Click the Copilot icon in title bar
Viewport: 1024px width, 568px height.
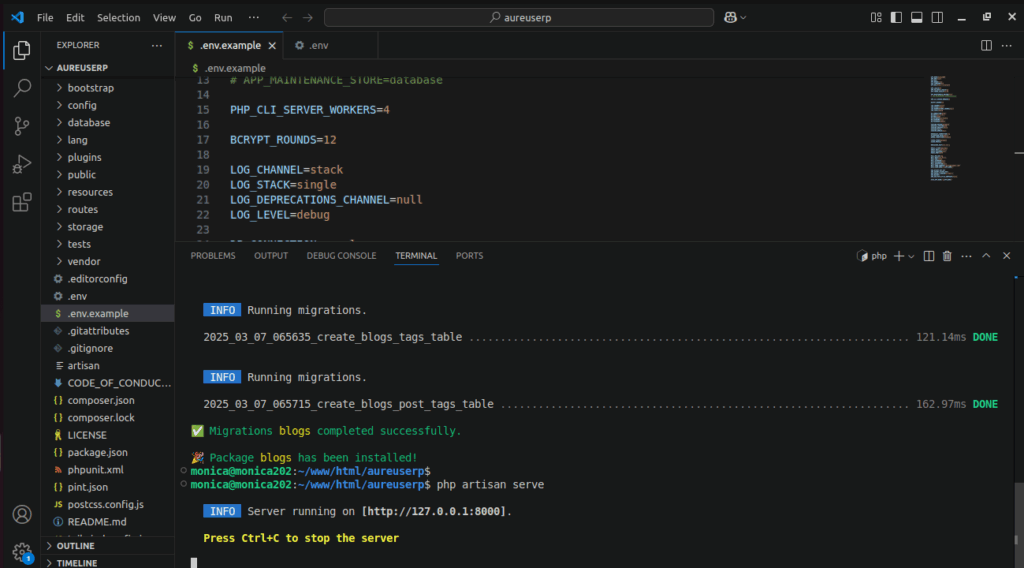(x=730, y=18)
